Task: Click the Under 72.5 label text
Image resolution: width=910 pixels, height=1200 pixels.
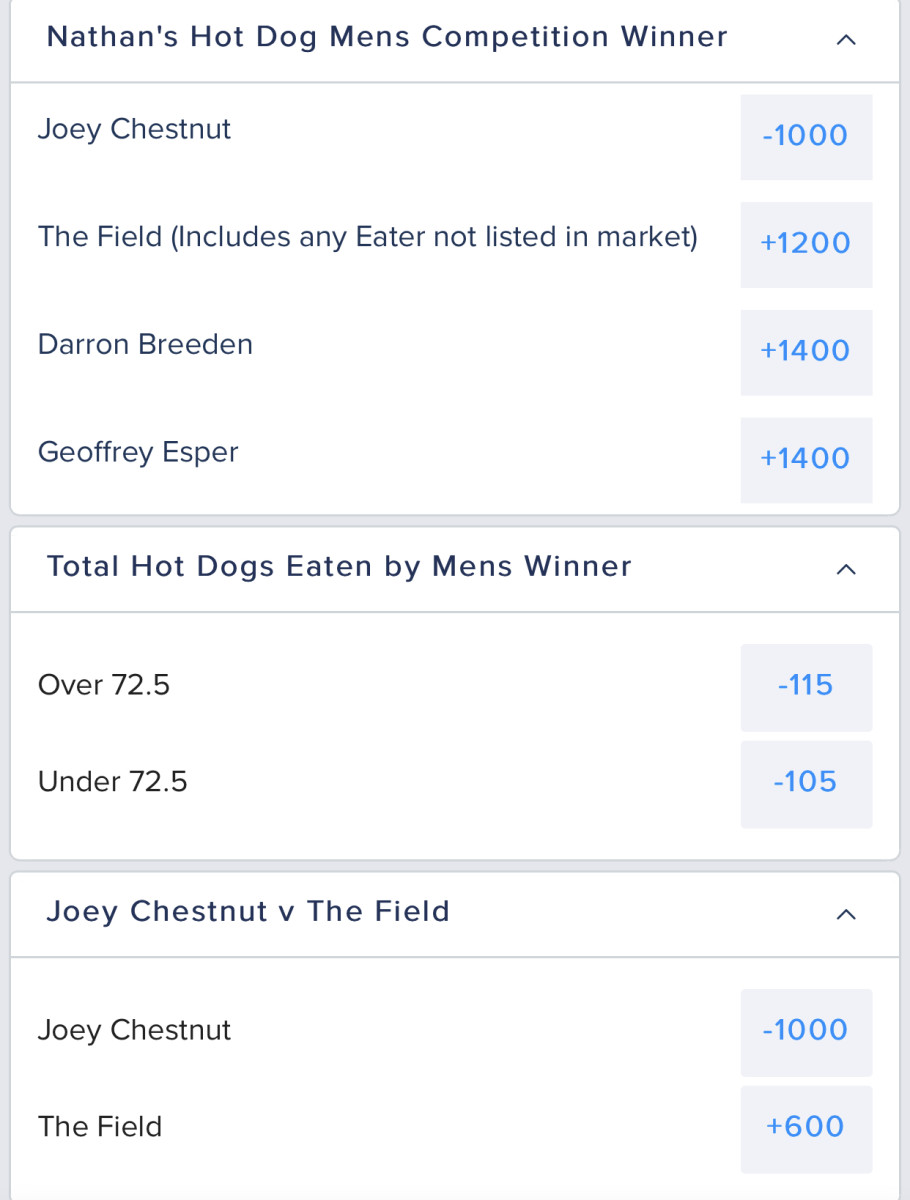Action: (113, 782)
